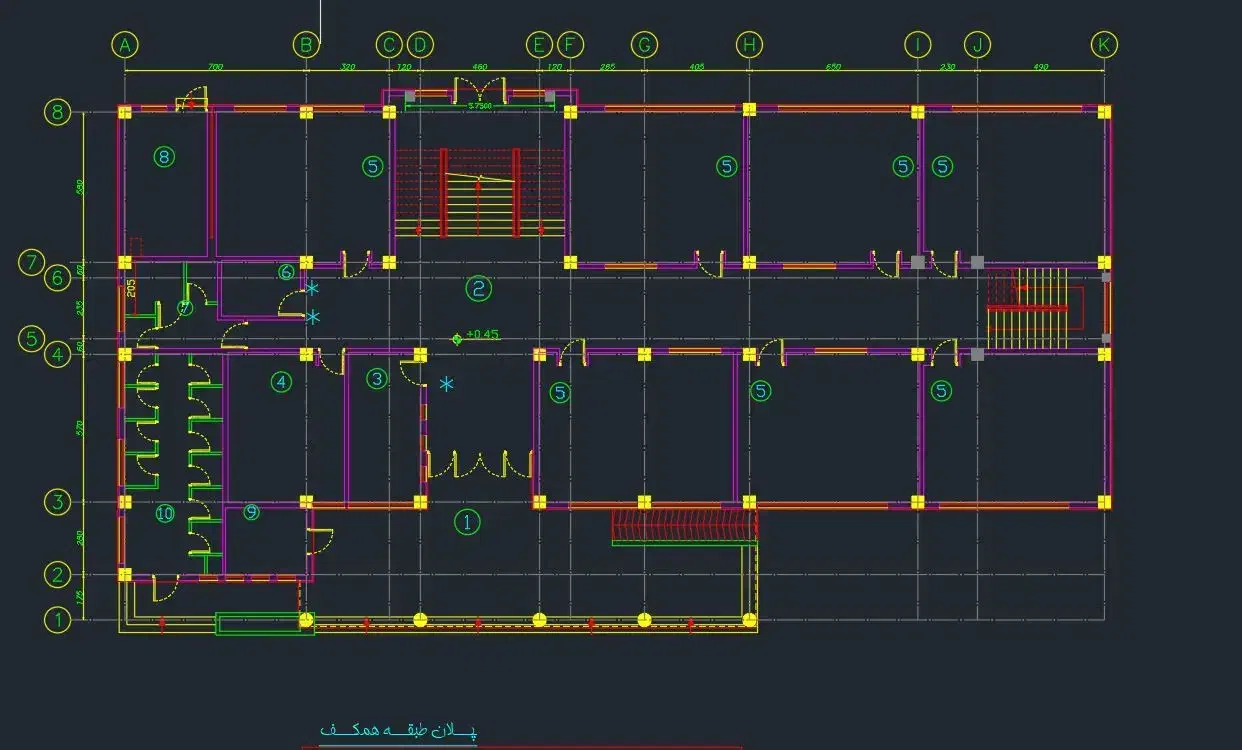Pick yellow row axis bubble 2
Viewport: 1242px width, 750px height.
(58, 575)
